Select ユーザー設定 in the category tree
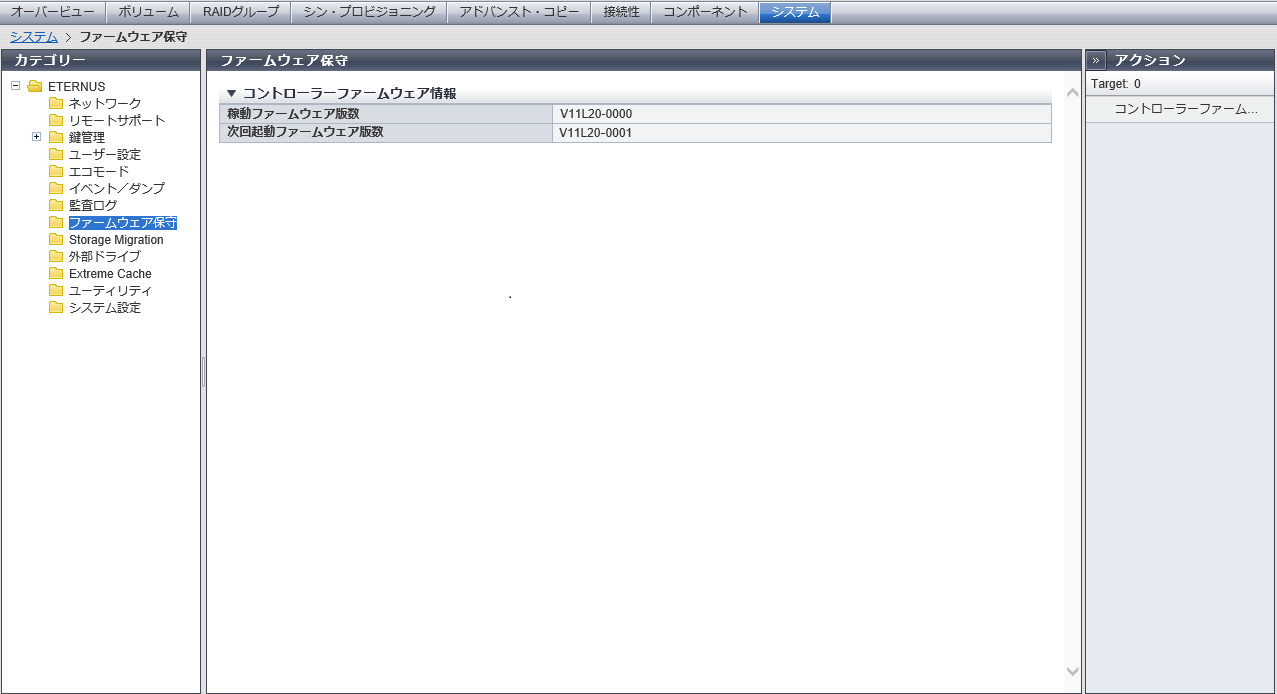Image resolution: width=1277 pixels, height=694 pixels. point(104,155)
